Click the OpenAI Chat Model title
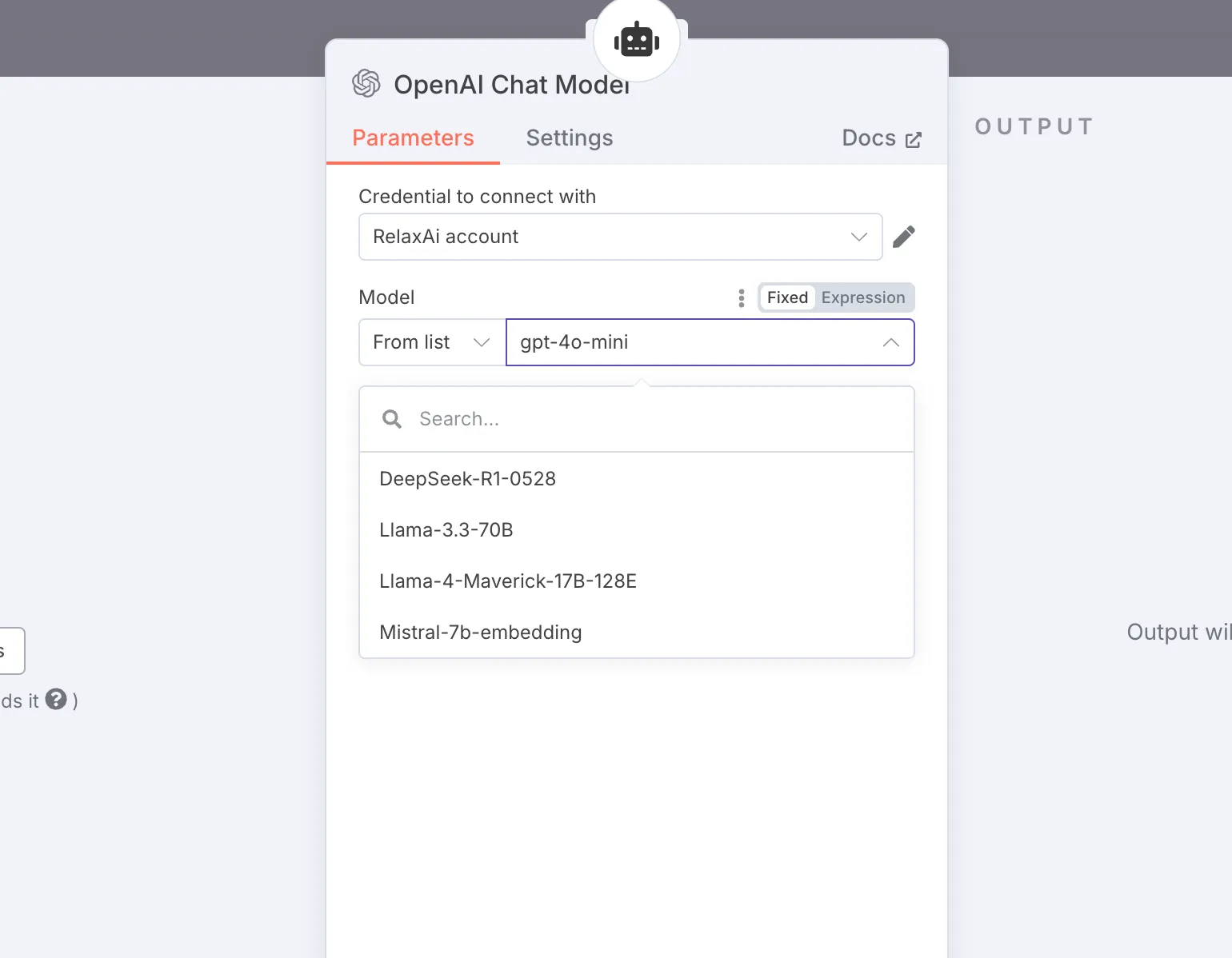Viewport: 1232px width, 958px height. point(512,84)
